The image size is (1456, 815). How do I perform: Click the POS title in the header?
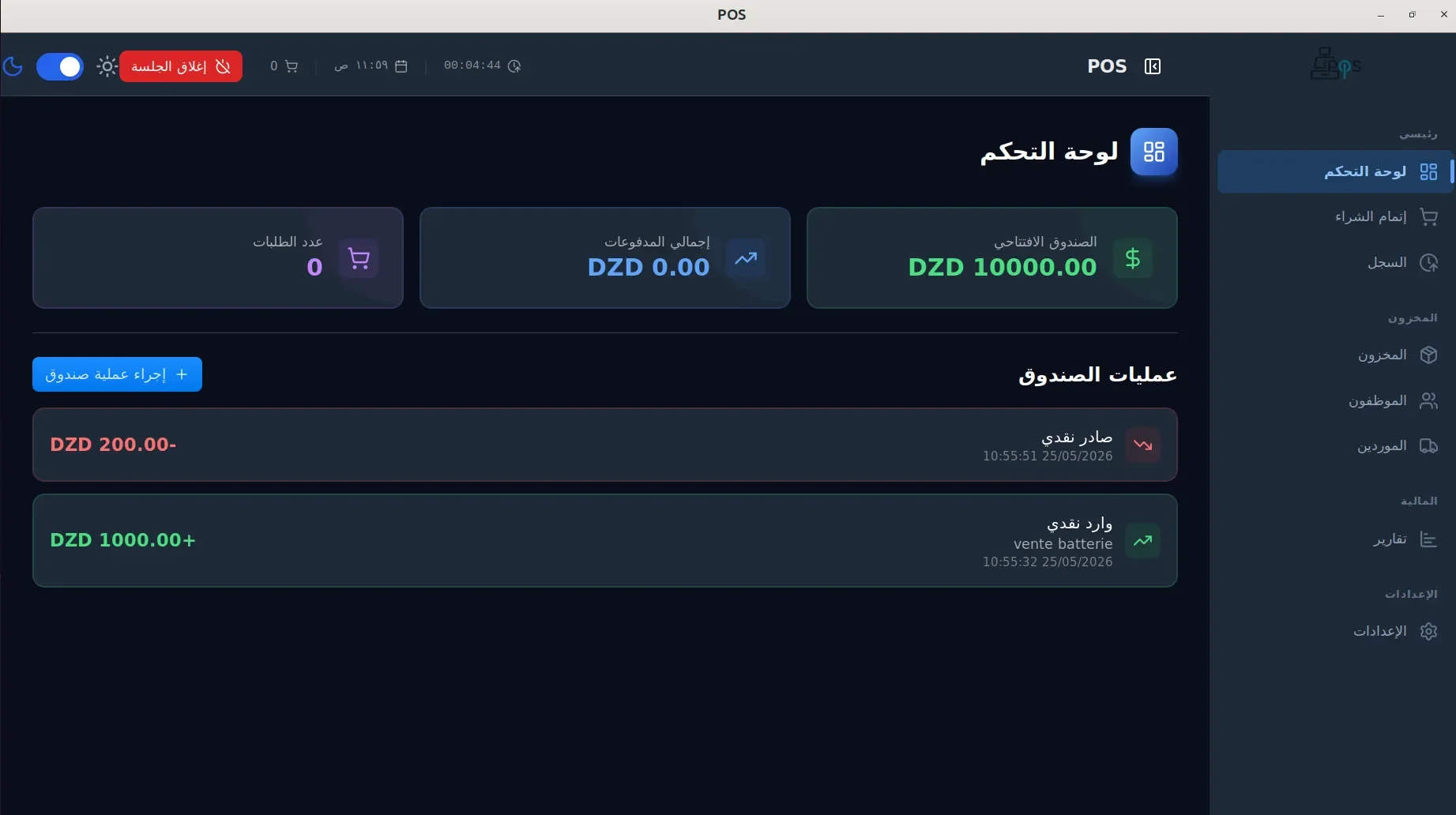click(1107, 66)
